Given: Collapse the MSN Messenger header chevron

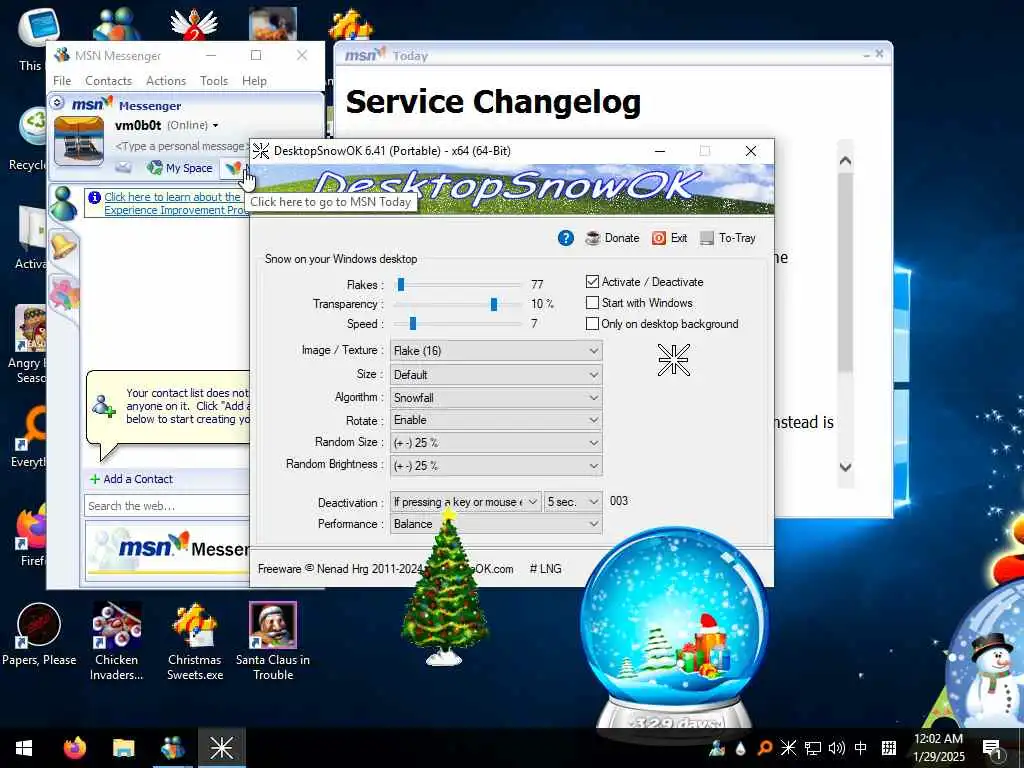Looking at the screenshot, I should [57, 103].
